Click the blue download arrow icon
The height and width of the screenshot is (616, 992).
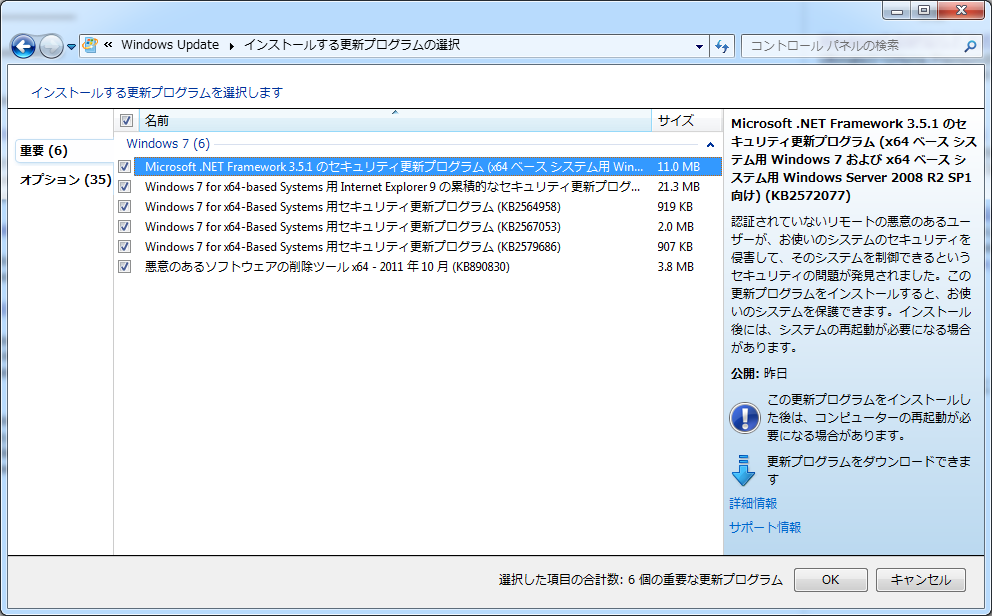coord(745,470)
